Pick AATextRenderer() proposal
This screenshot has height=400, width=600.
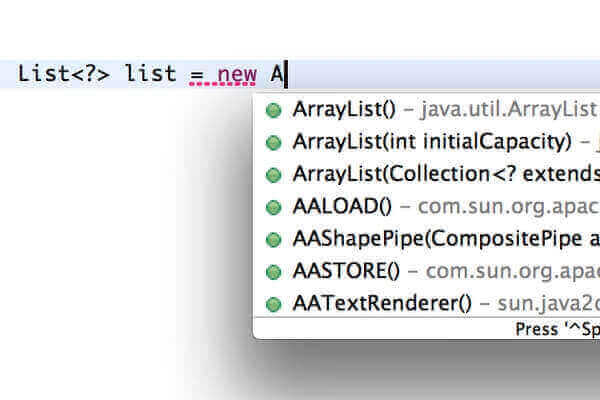[427, 304]
